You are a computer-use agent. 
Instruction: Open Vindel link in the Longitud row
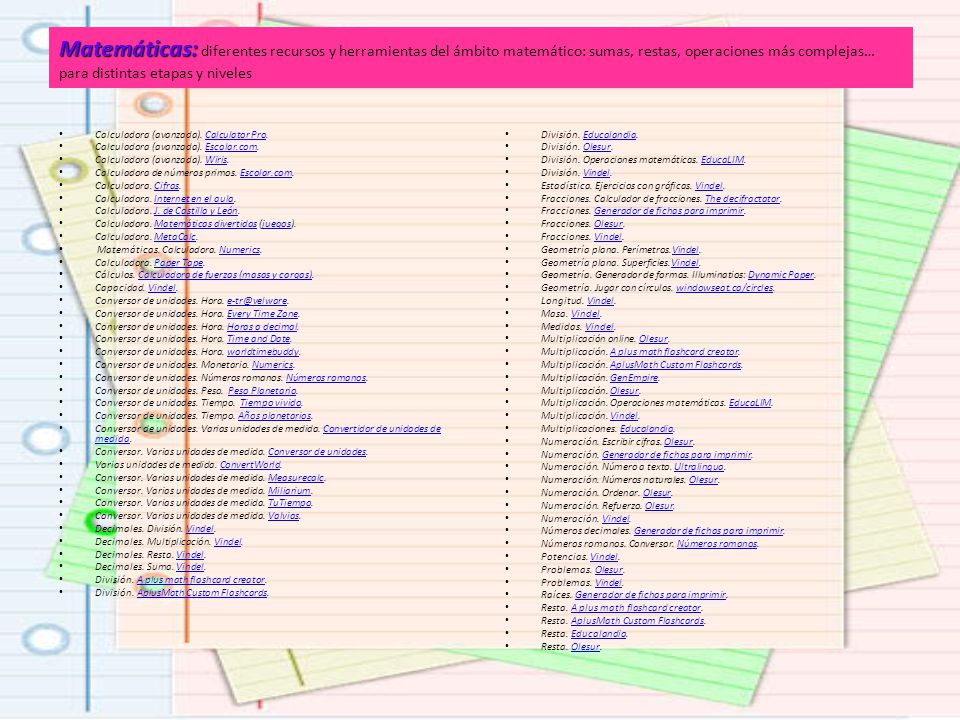pos(601,301)
